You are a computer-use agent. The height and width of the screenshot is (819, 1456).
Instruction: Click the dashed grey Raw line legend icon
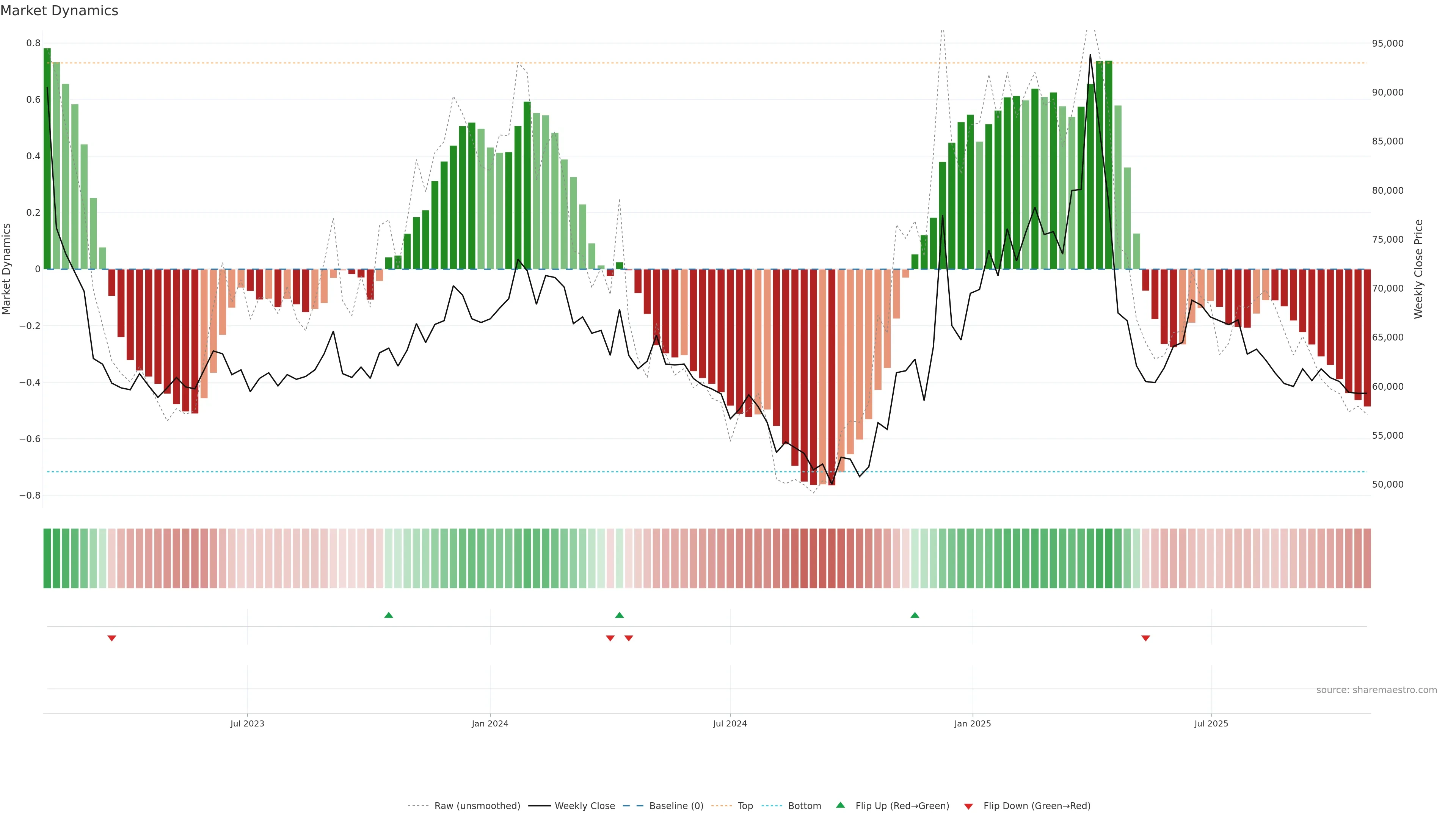418,806
